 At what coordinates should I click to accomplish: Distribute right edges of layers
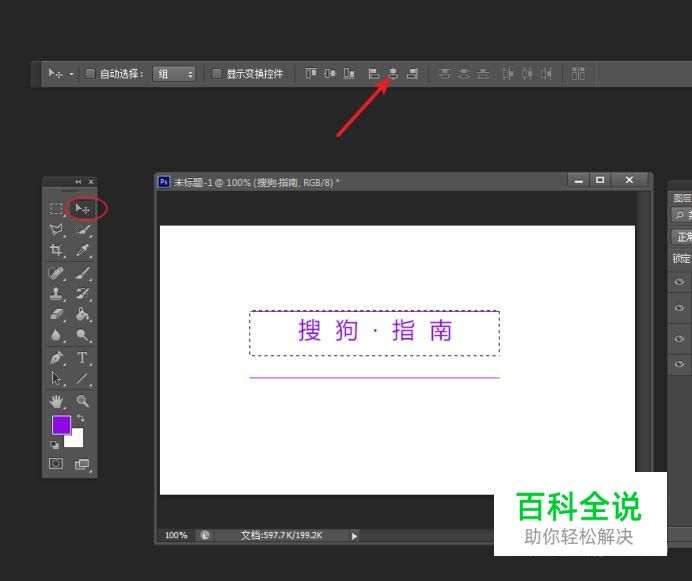[x=546, y=73]
